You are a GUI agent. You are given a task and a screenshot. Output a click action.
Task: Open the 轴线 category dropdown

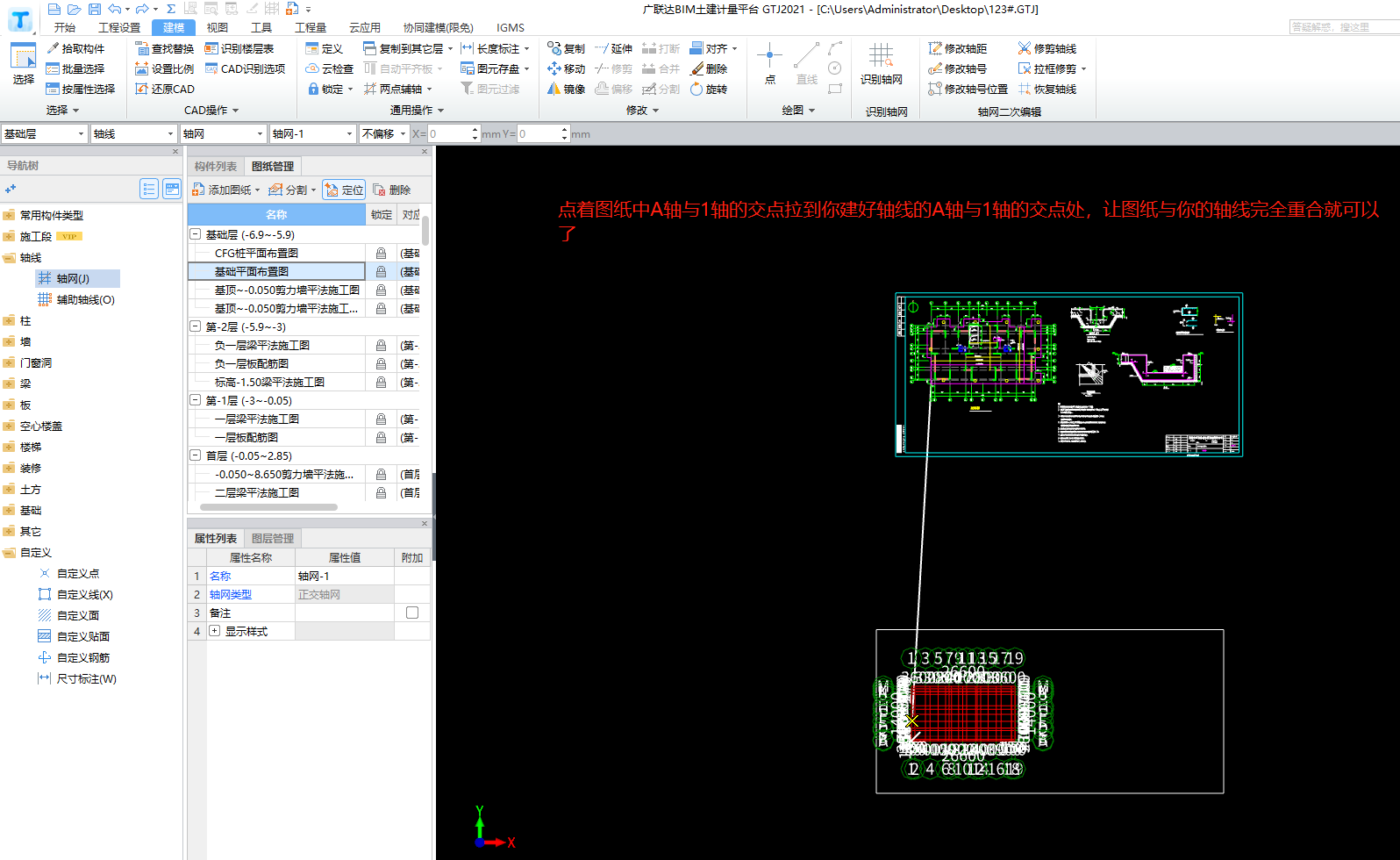(x=134, y=133)
